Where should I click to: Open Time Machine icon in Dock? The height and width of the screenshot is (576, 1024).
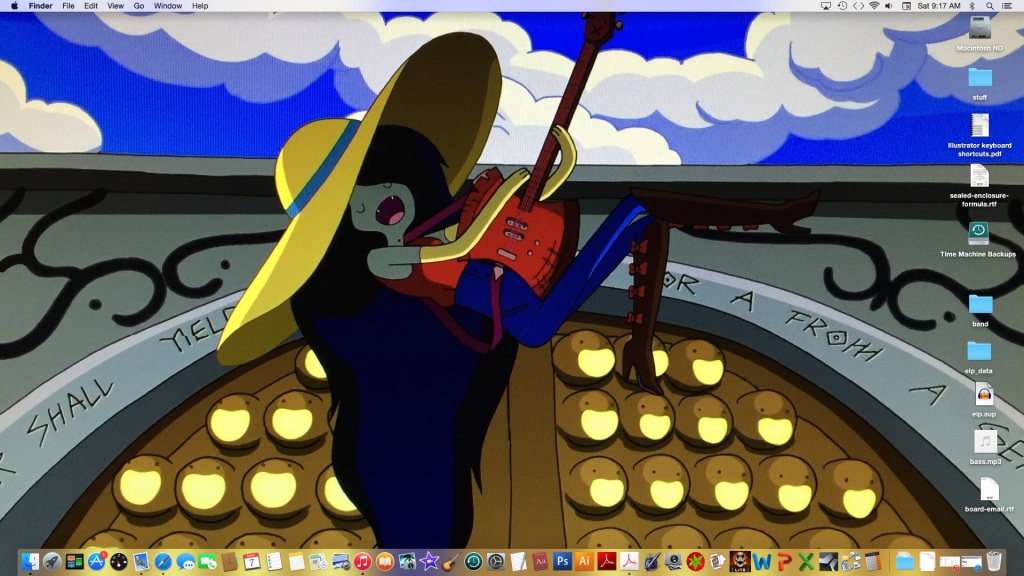pyautogui.click(x=473, y=562)
